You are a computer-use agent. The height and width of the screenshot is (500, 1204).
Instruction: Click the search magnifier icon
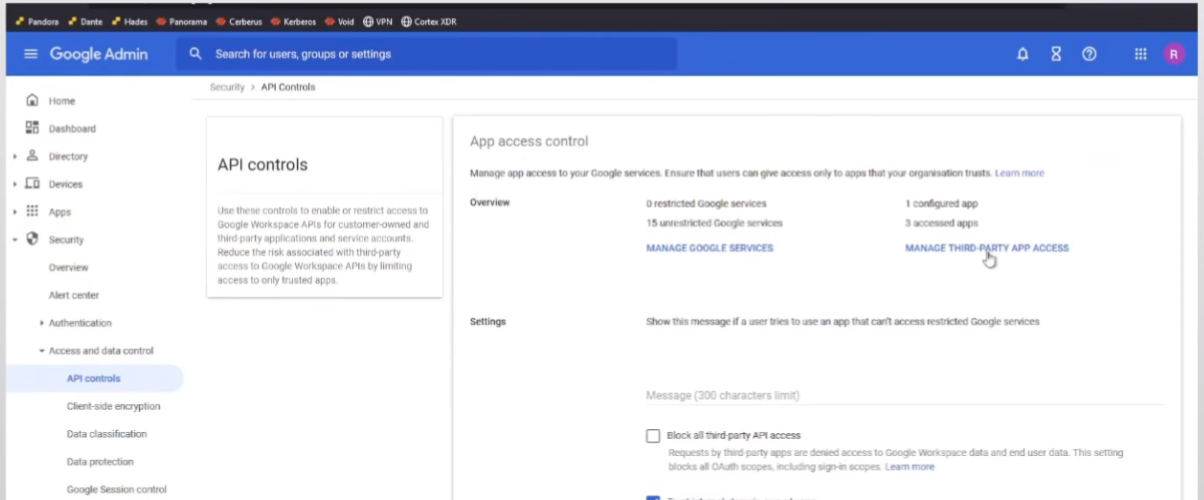click(196, 54)
